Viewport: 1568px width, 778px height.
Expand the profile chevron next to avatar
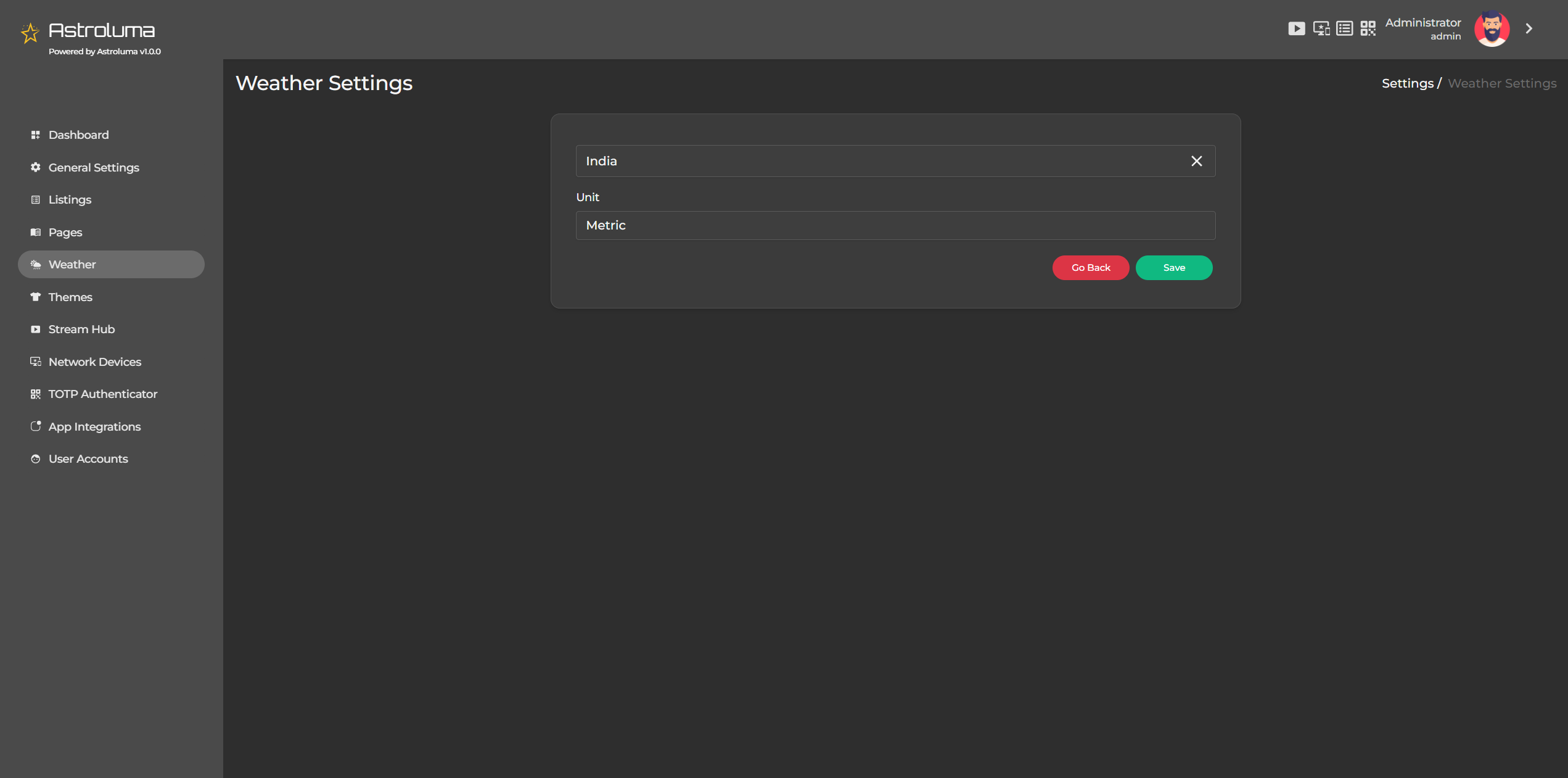pyautogui.click(x=1529, y=29)
